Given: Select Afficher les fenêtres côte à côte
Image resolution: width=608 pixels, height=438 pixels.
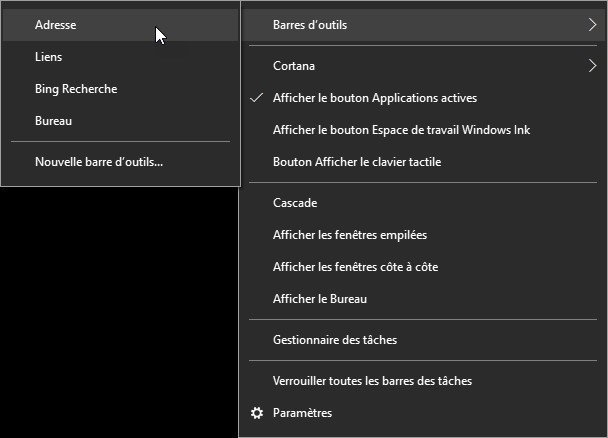Looking at the screenshot, I should (355, 267).
